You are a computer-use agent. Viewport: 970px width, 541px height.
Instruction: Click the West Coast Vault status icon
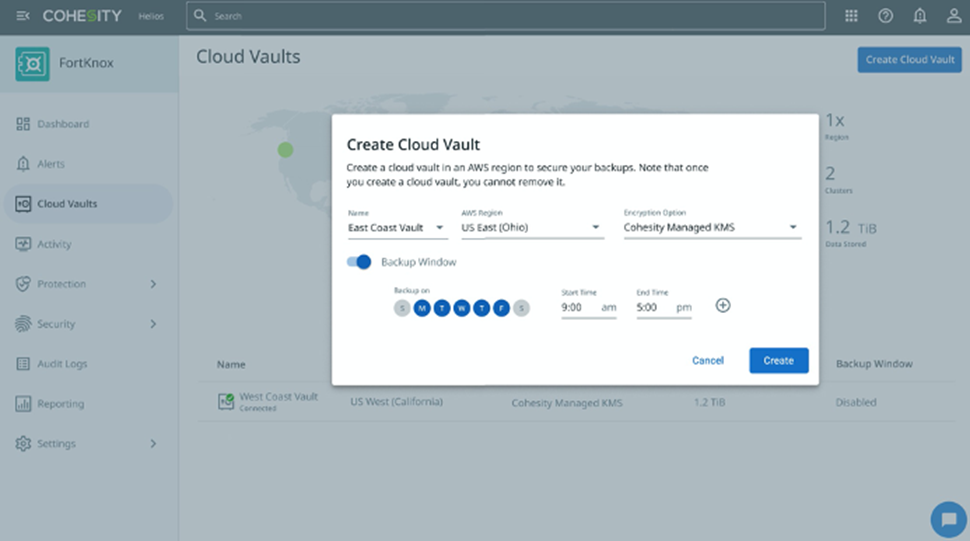point(226,401)
